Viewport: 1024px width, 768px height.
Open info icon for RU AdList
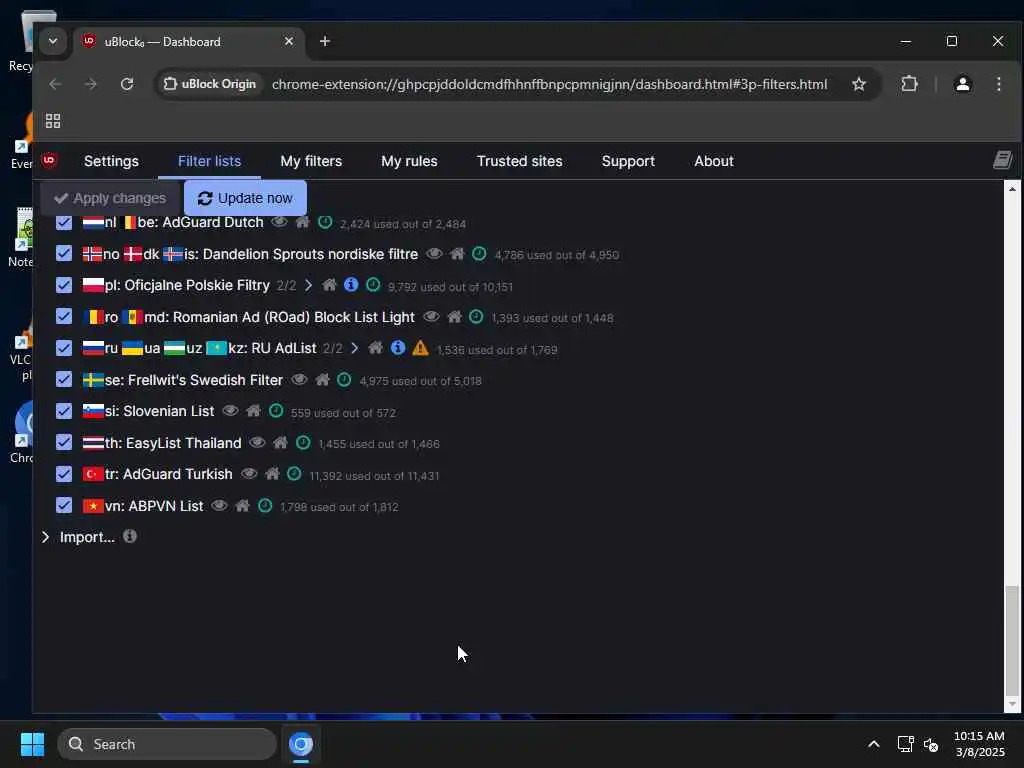[x=398, y=348]
